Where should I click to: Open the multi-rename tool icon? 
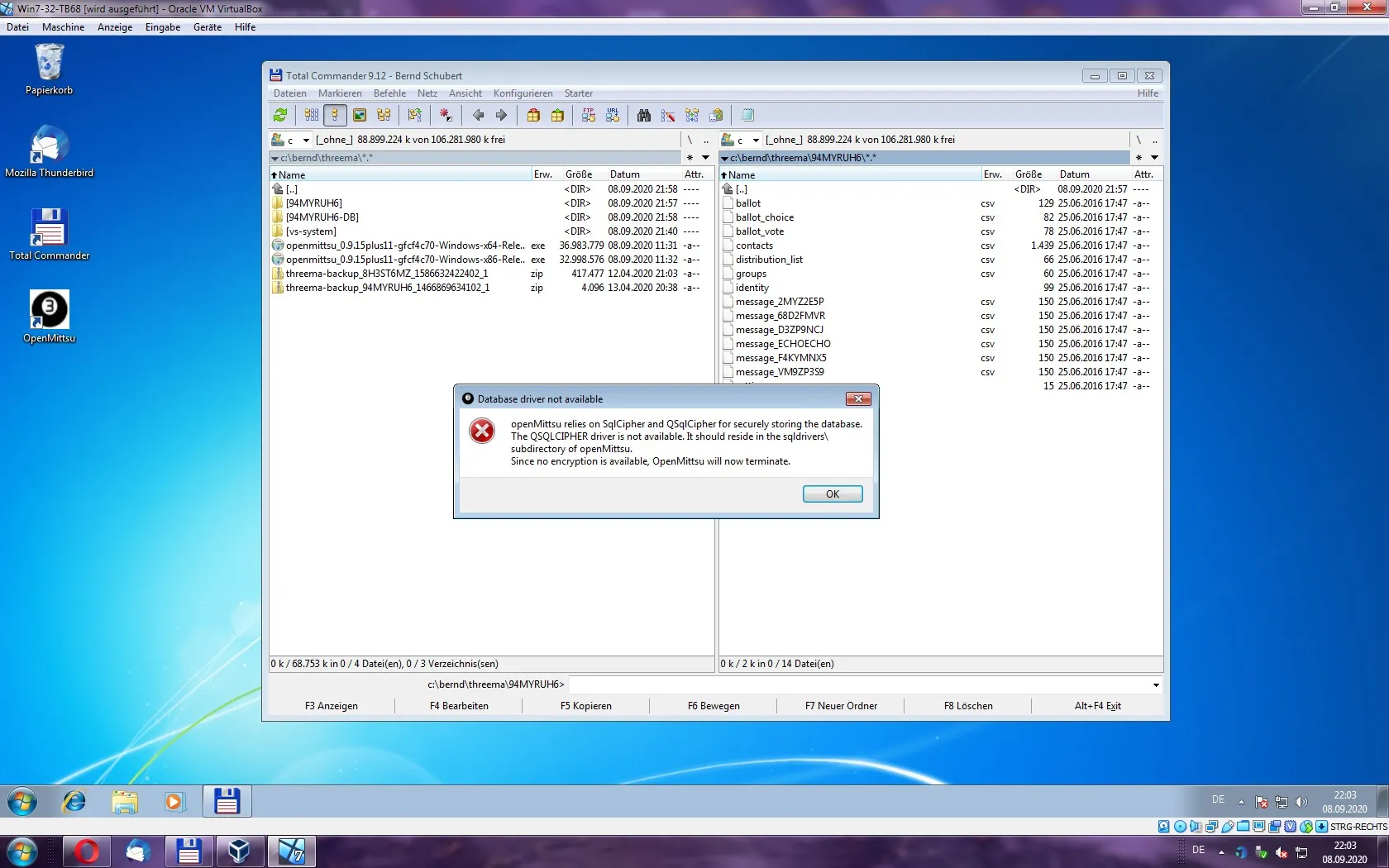pyautogui.click(x=668, y=115)
